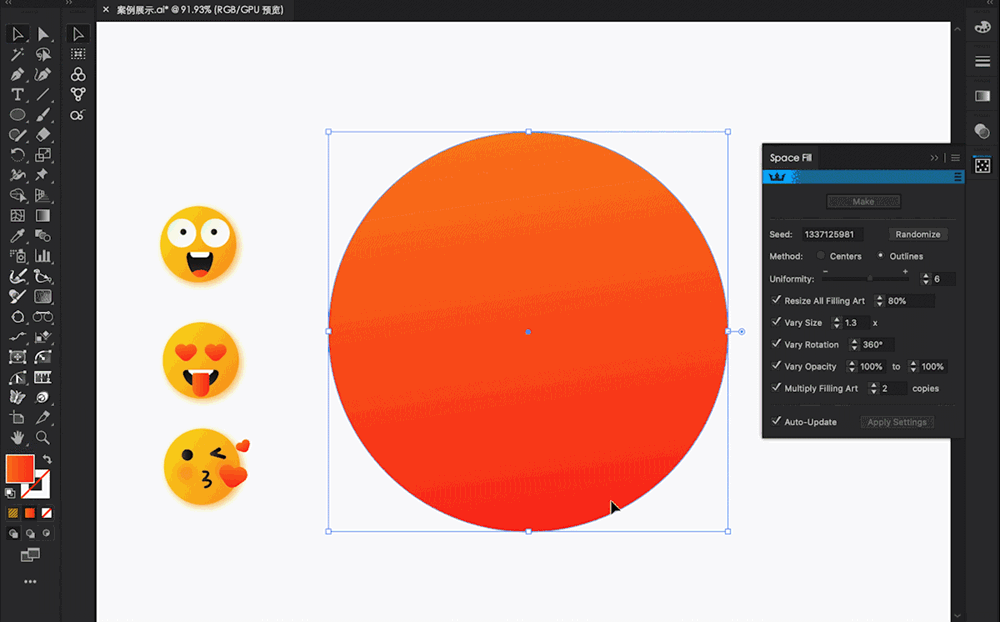Open the Gradient panel icon
The width and height of the screenshot is (1000, 622).
[982, 96]
